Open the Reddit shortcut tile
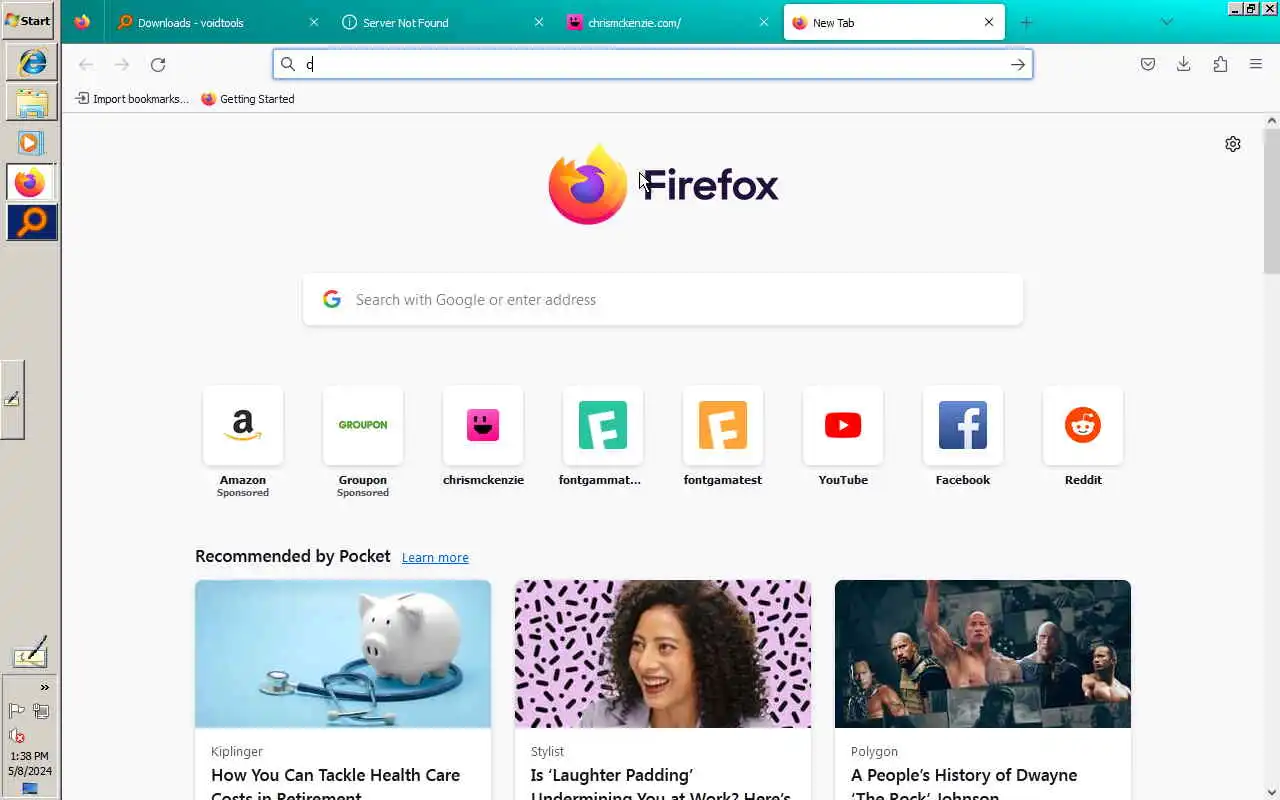1280x800 pixels. [x=1083, y=437]
